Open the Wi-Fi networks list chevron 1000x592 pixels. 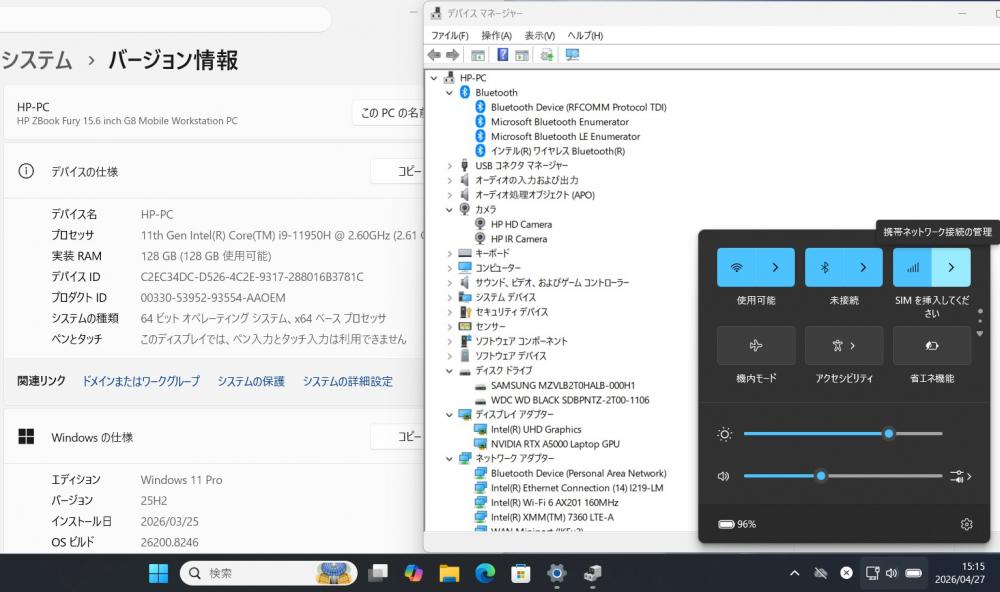pos(776,267)
